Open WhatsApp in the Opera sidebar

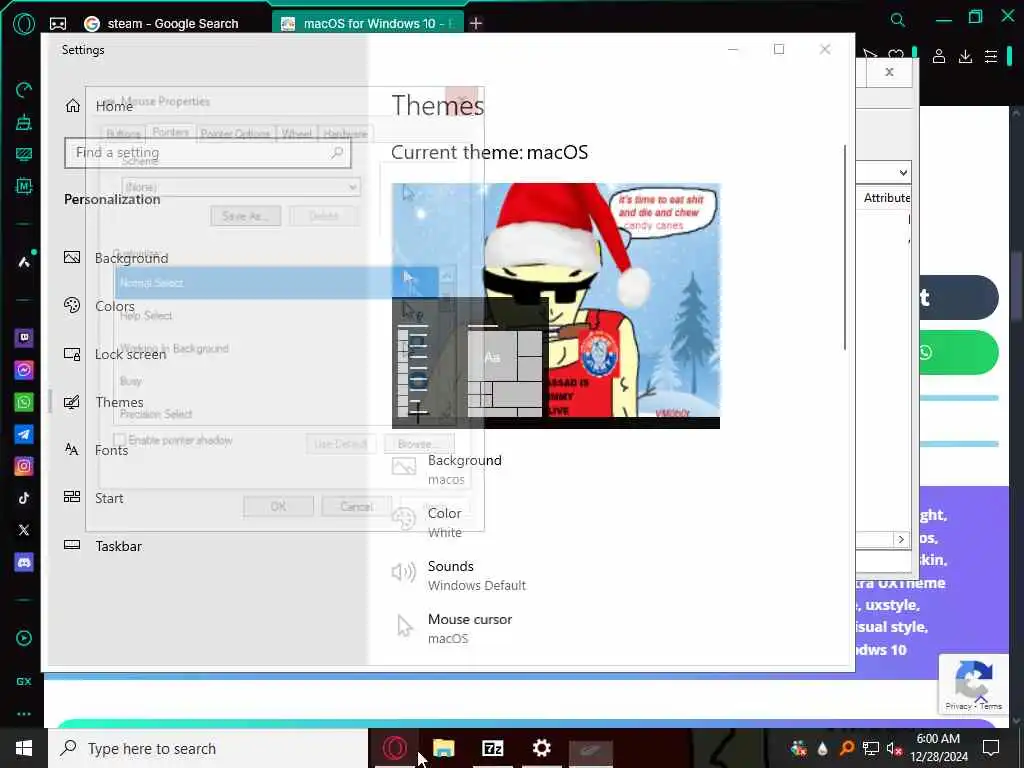pos(24,402)
